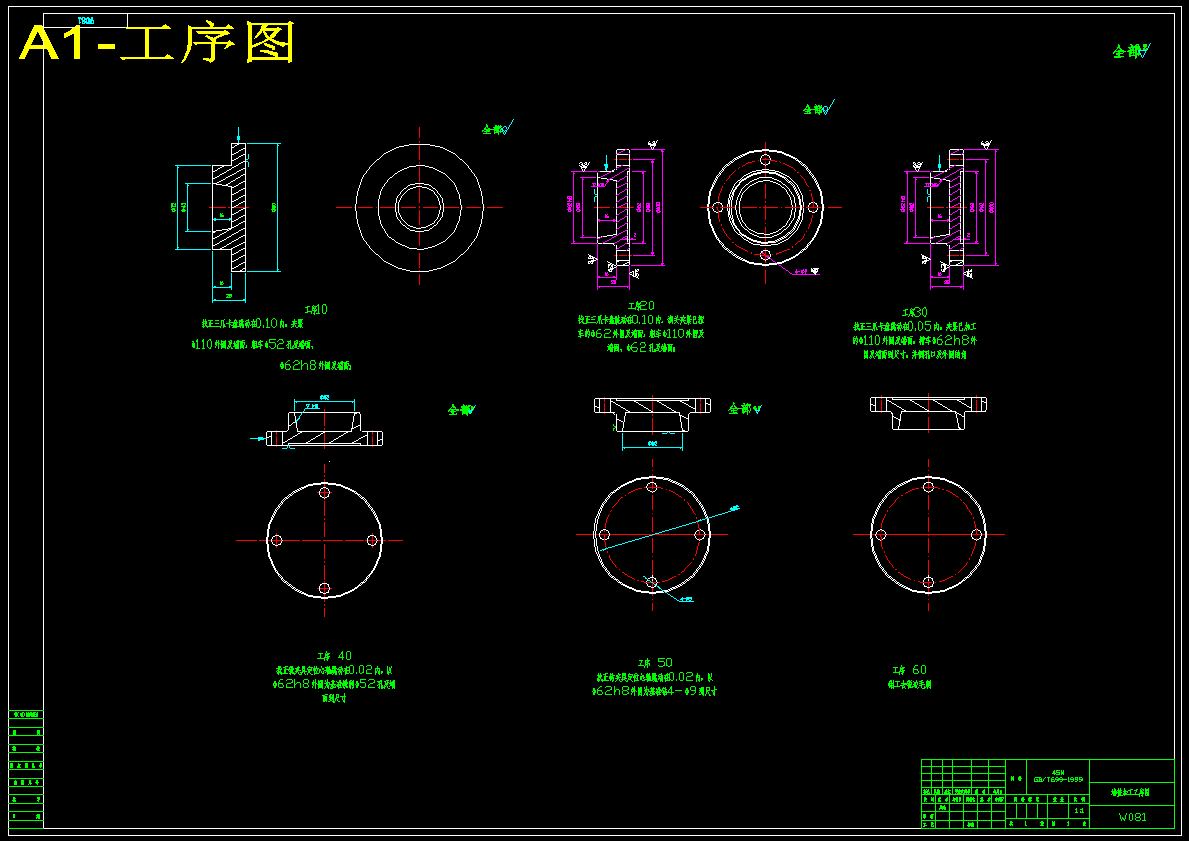
Task: Click the single note line under 工序 60
Action: click(909, 684)
